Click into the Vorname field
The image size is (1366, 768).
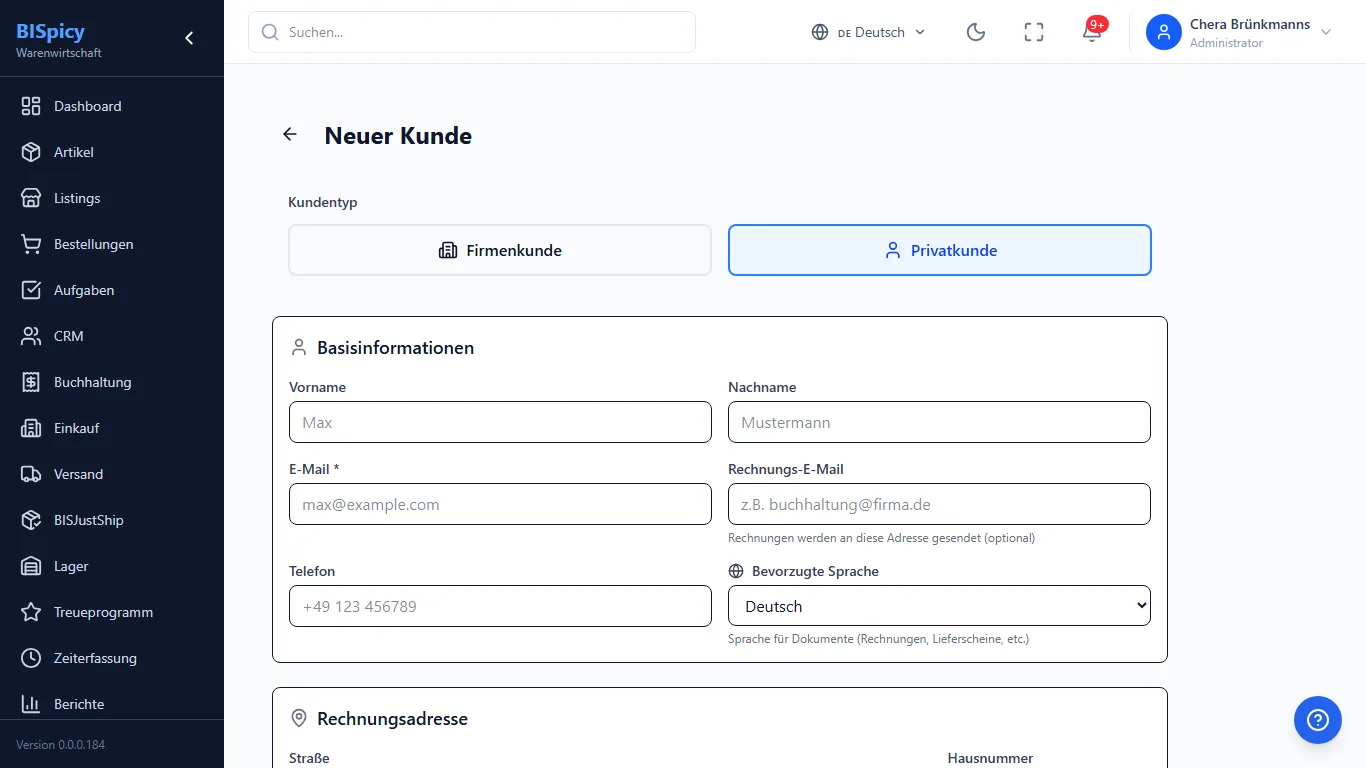coord(500,422)
